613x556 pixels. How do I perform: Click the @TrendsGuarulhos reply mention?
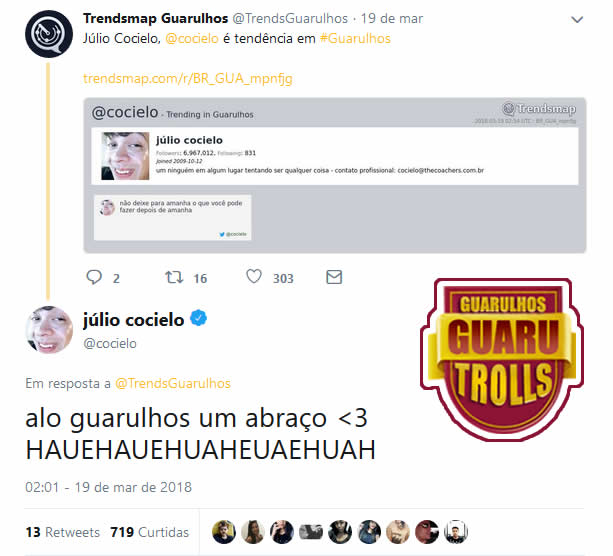point(173,383)
